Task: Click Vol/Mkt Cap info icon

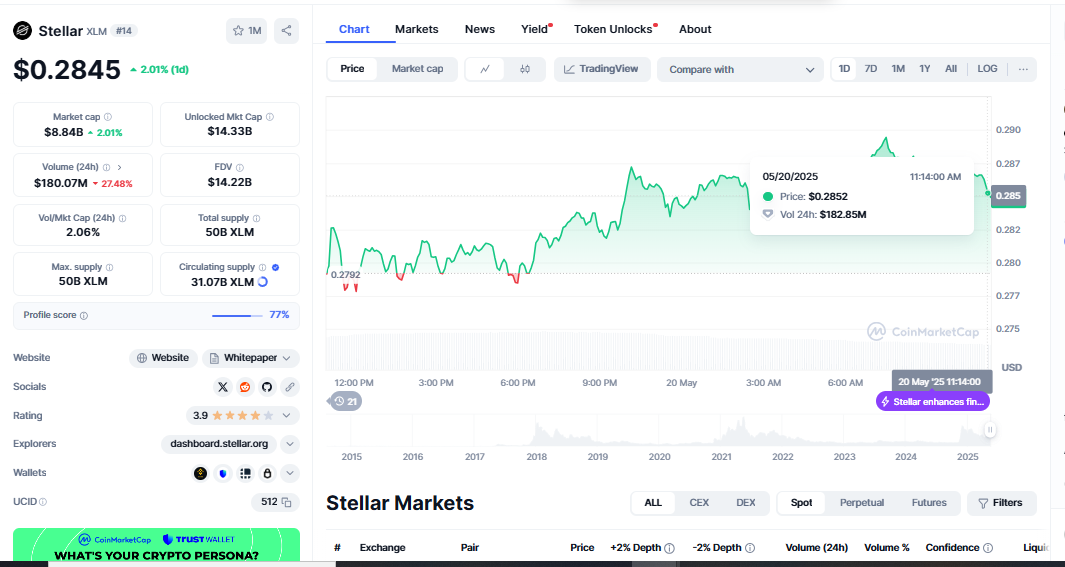Action: point(122,219)
